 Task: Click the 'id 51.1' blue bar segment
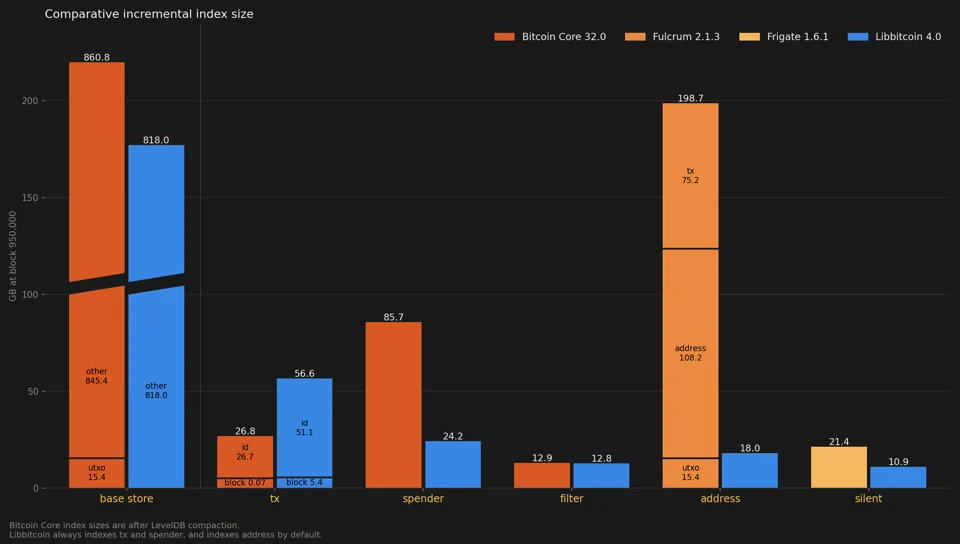point(304,427)
